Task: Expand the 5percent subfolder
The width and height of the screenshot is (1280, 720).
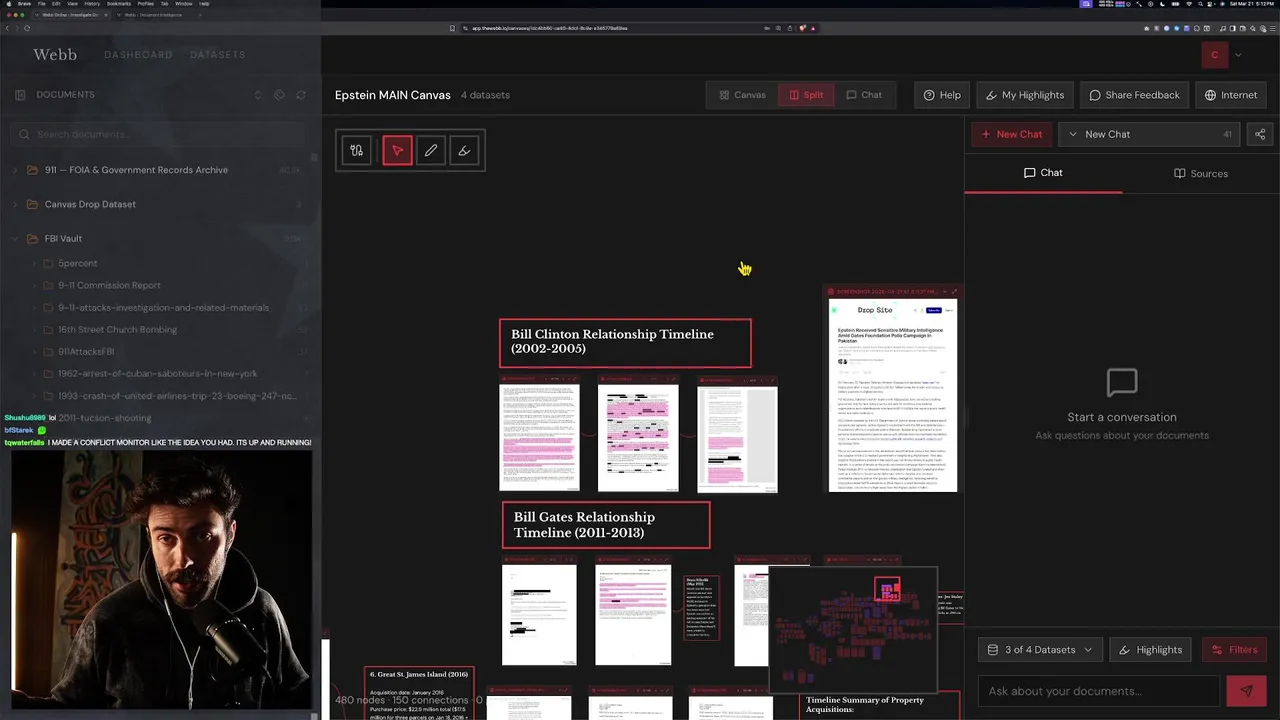Action: [x=33, y=263]
